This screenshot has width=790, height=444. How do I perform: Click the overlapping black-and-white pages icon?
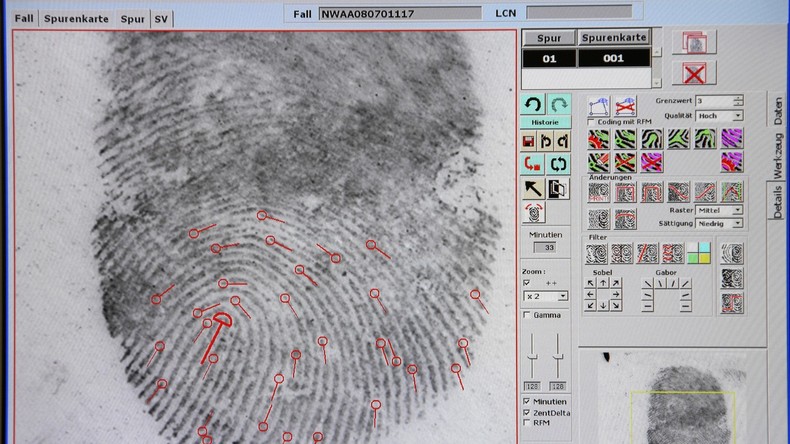[x=558, y=189]
